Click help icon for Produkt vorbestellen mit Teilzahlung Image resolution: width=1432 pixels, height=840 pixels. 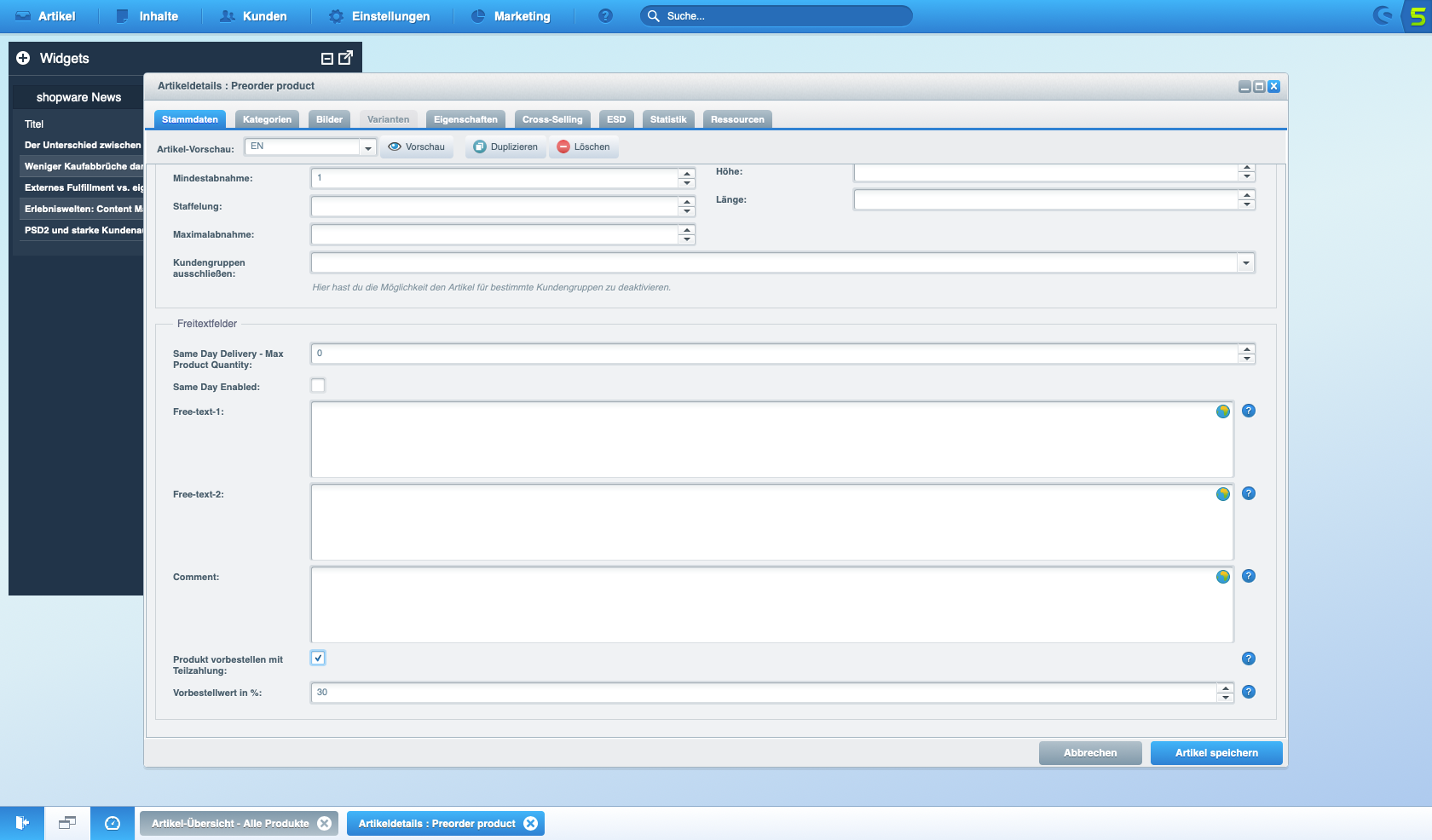[1249, 659]
